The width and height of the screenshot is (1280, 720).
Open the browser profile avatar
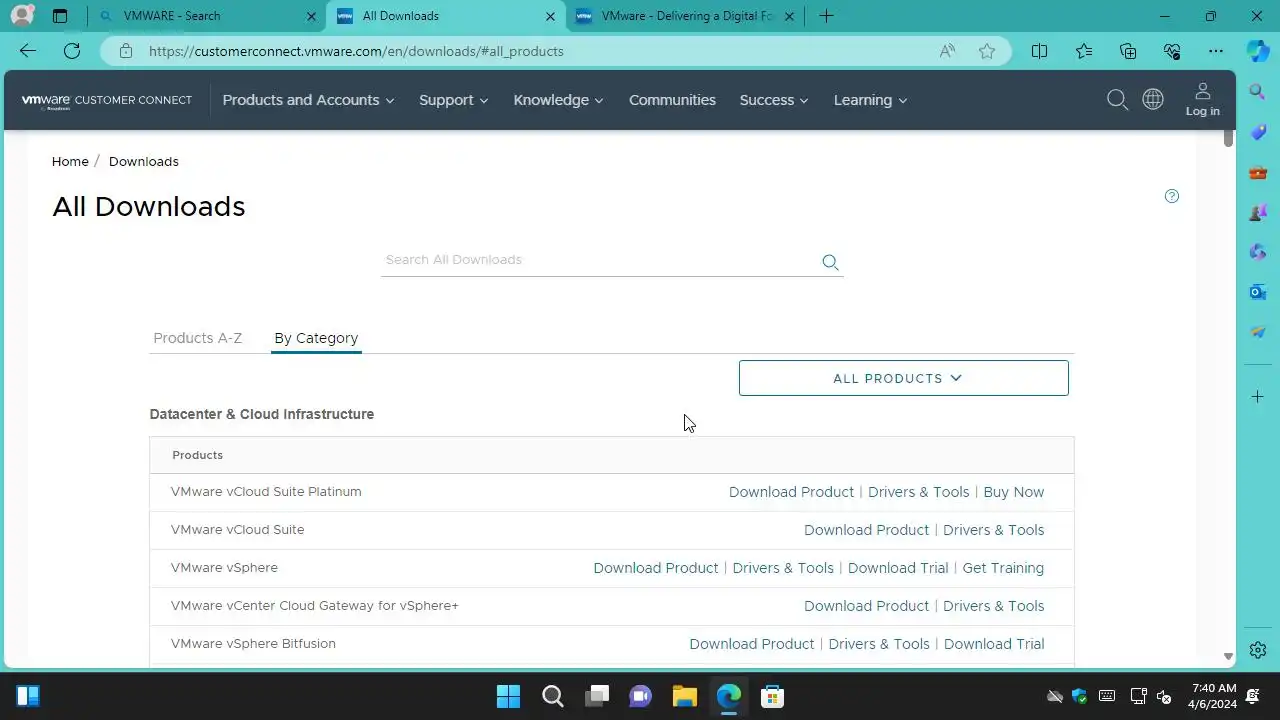tap(21, 16)
